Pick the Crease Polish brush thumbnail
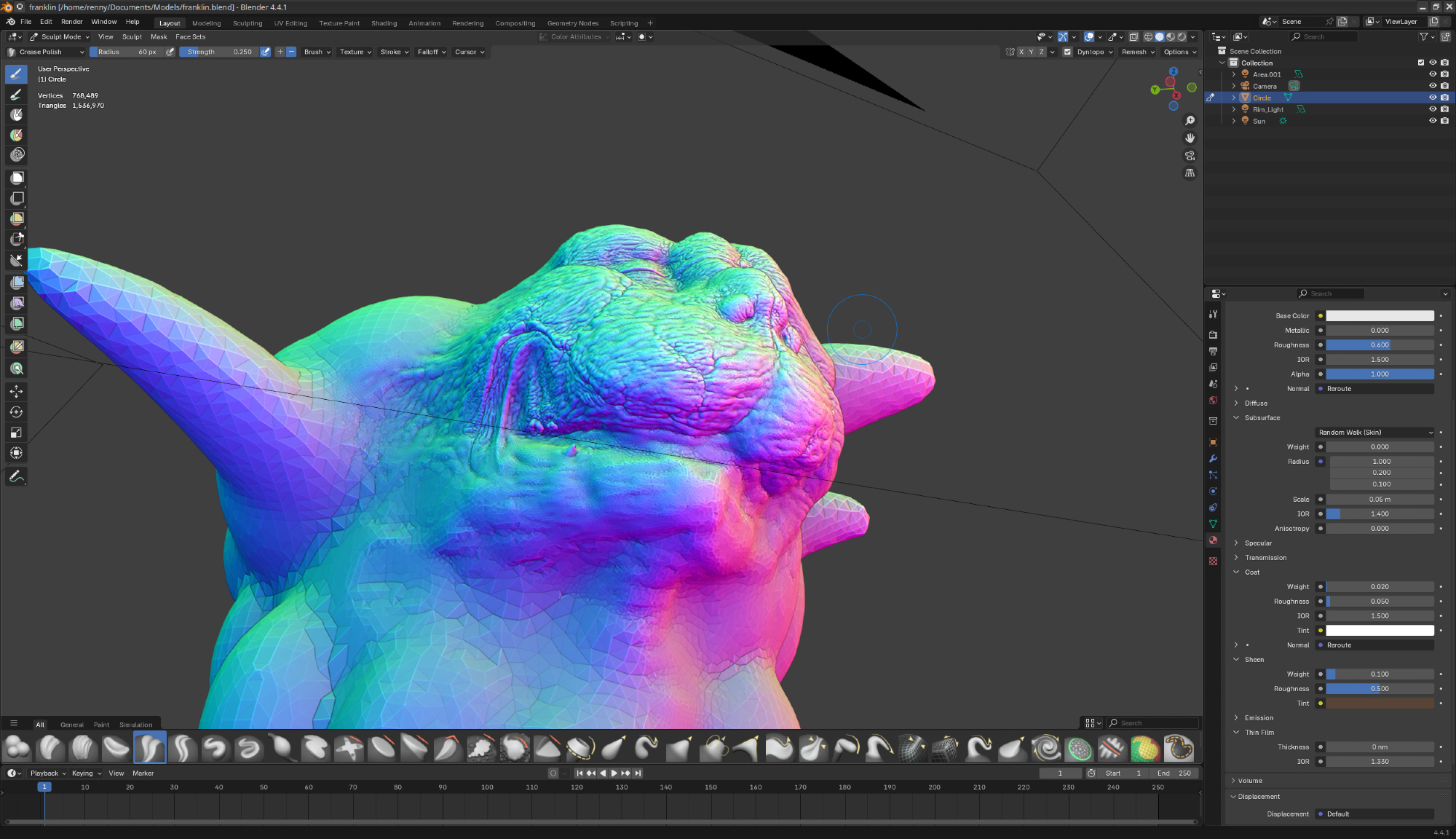 [x=149, y=748]
